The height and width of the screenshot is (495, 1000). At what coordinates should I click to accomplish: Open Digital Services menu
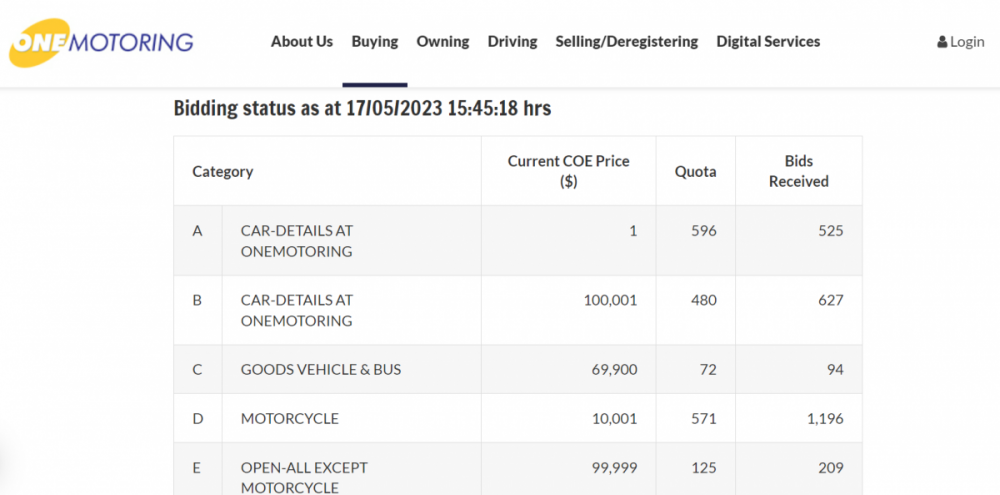767,42
